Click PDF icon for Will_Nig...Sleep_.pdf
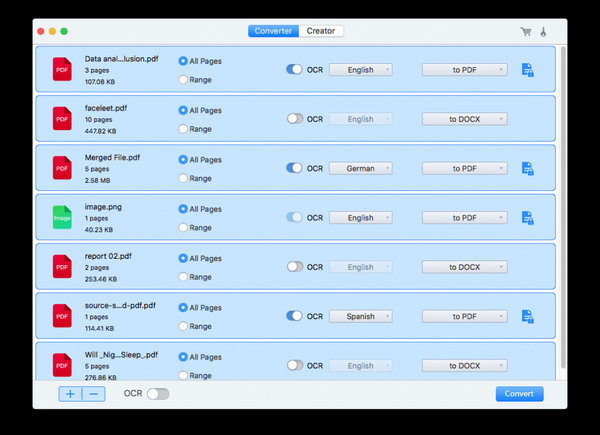The image size is (600, 435). pos(62,365)
